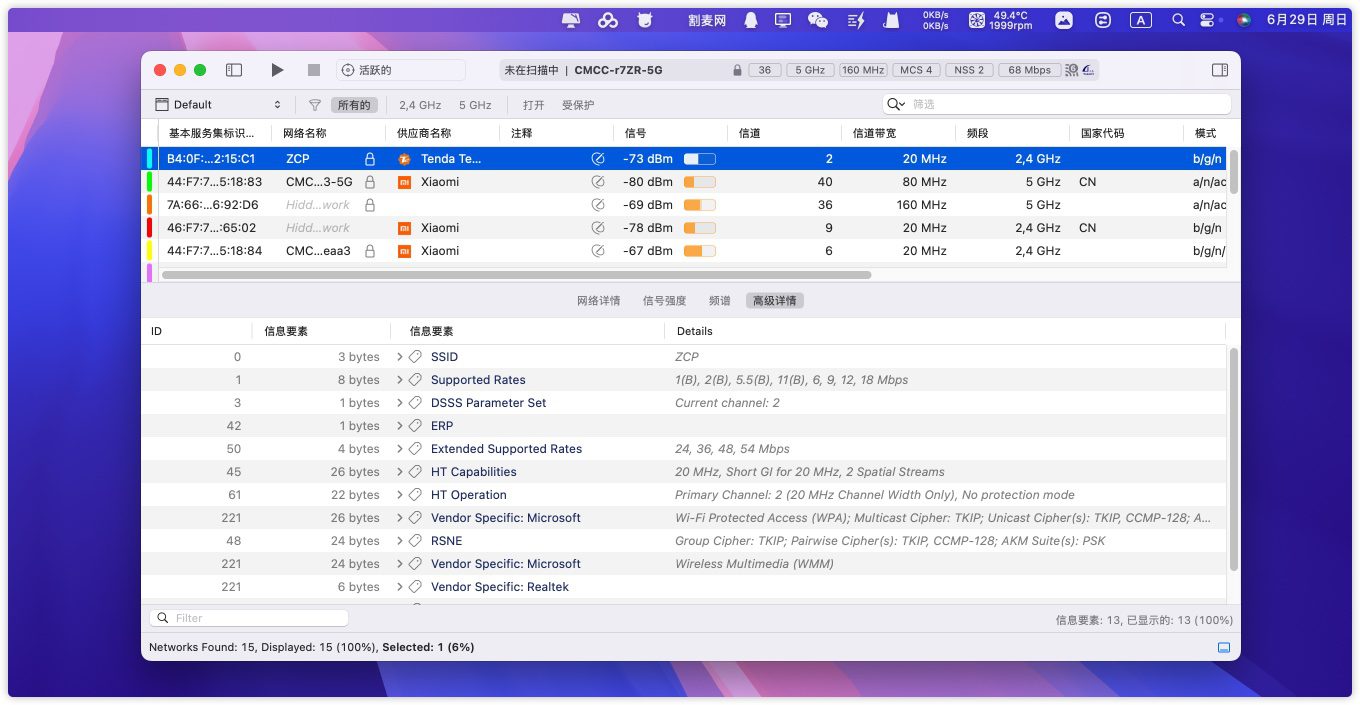Click the annotation icon in CMC...eaa3 row

pos(598,251)
